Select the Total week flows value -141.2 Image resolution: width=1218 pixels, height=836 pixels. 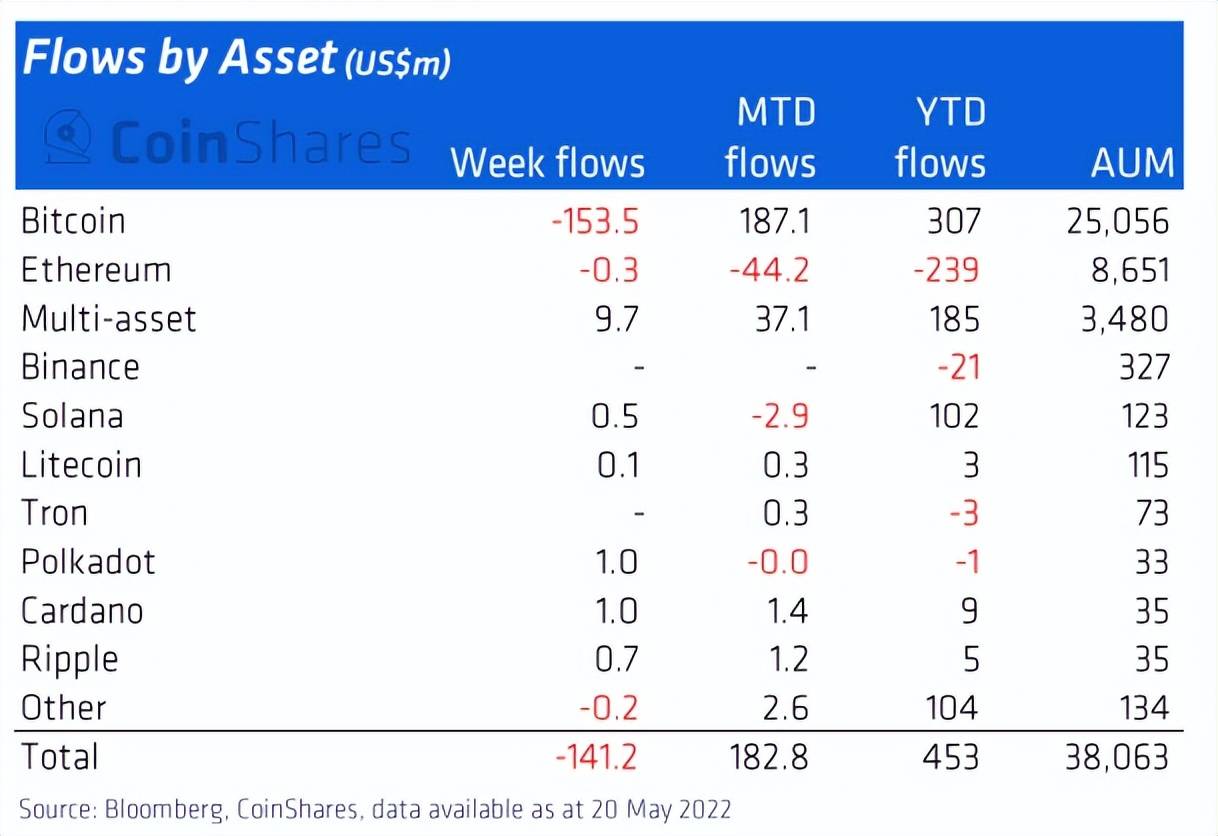(x=594, y=757)
